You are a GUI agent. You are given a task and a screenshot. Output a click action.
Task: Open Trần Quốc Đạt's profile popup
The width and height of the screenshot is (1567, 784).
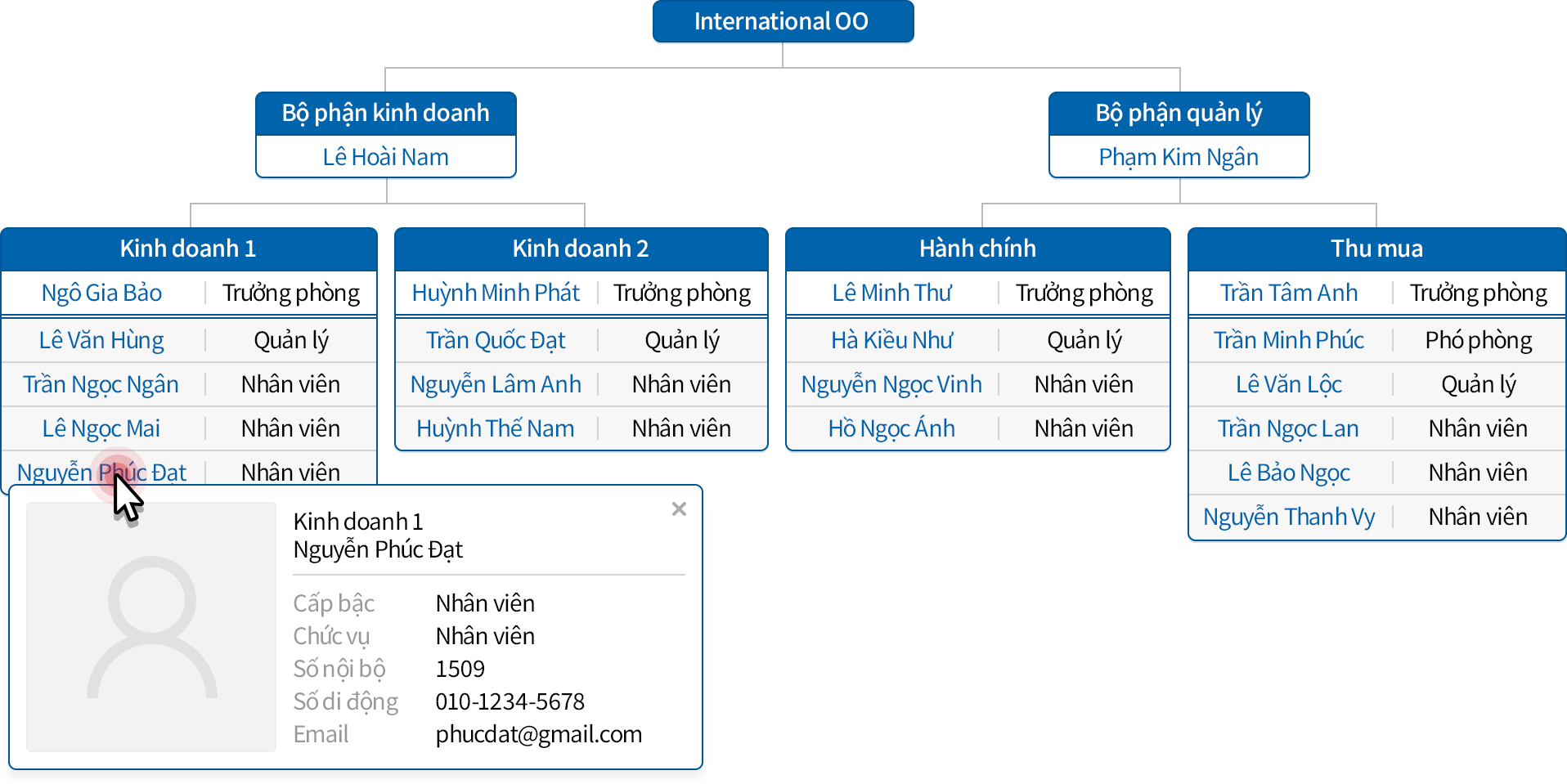(x=496, y=340)
